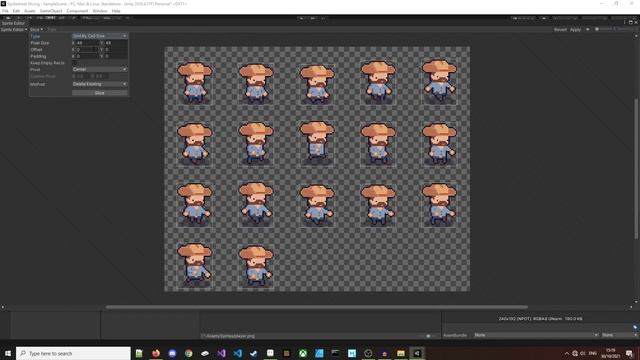Open the Sprite Editor mode dropdown
Viewport: 640px width, 360px height.
pos(14,29)
